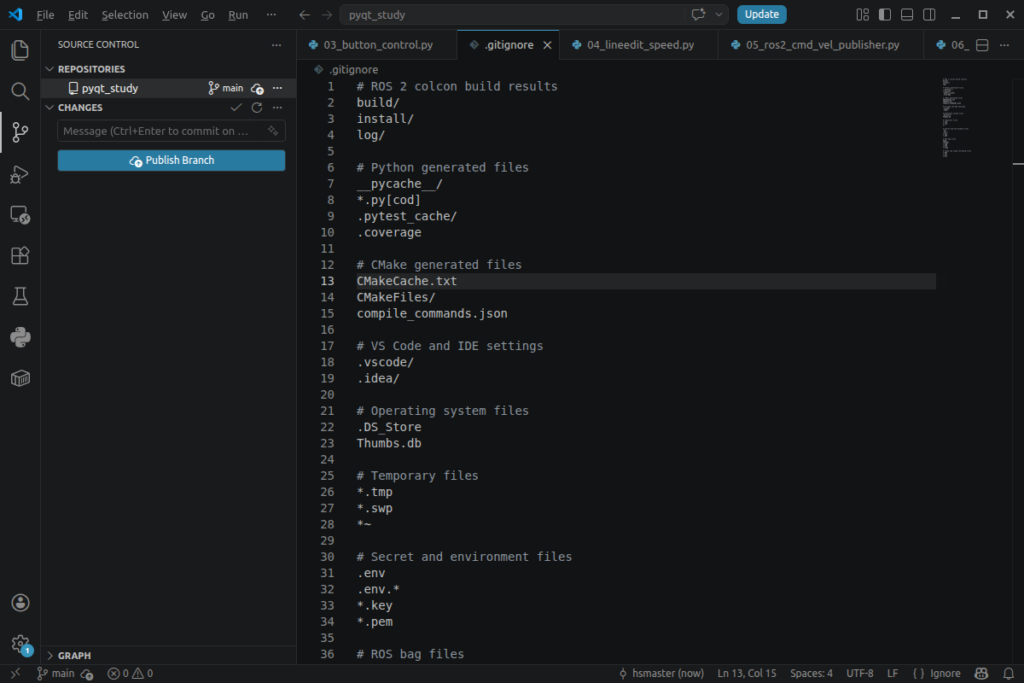Open Source Control views and more actions
1024x683 pixels.
click(276, 45)
